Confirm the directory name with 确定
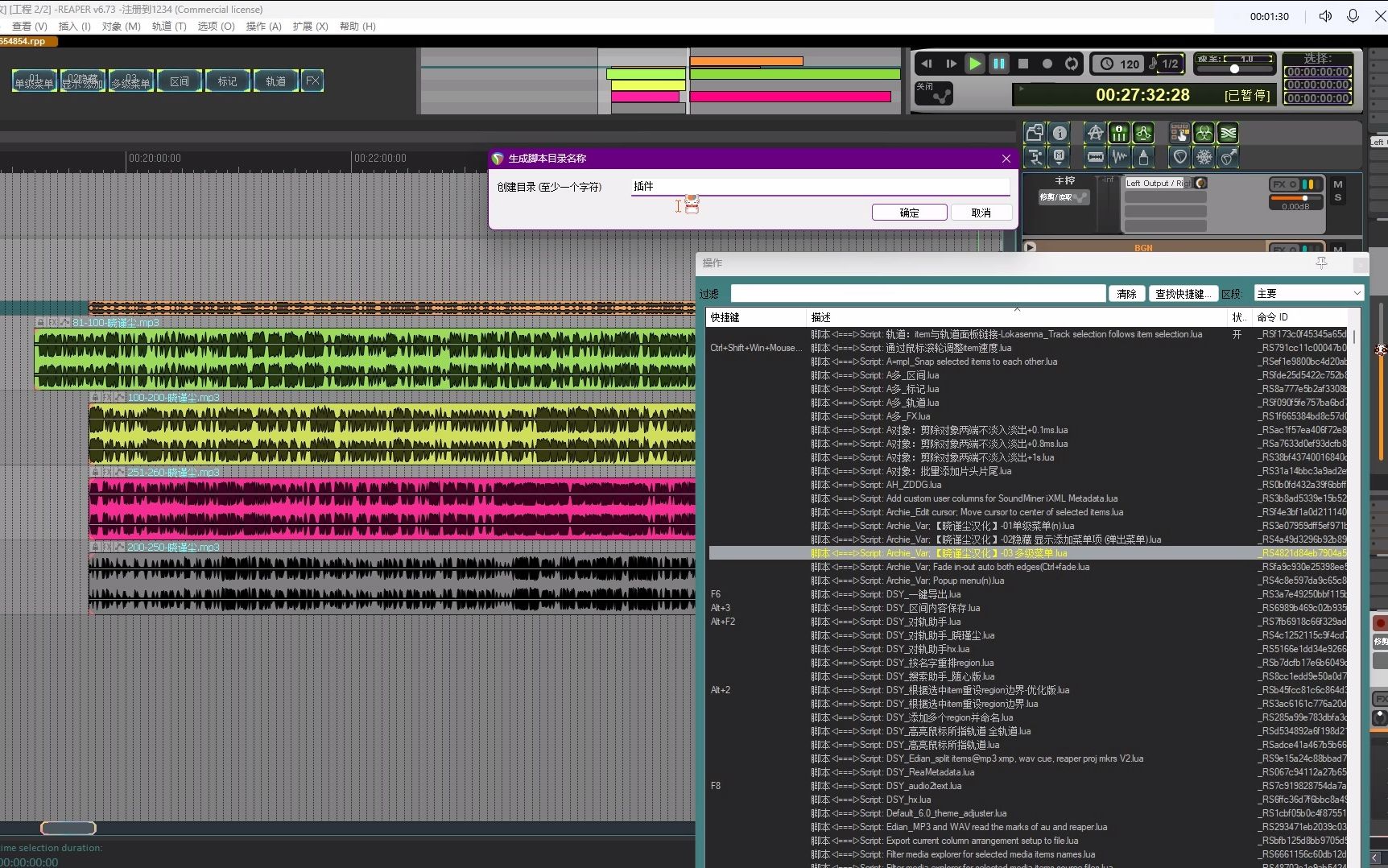The height and width of the screenshot is (868, 1388). (909, 213)
